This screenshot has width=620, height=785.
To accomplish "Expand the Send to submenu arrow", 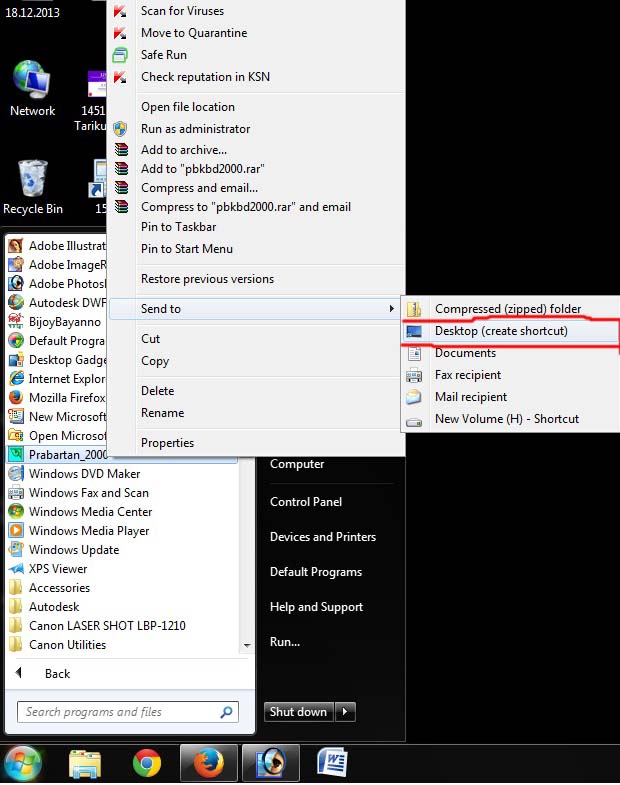I will pyautogui.click(x=391, y=309).
